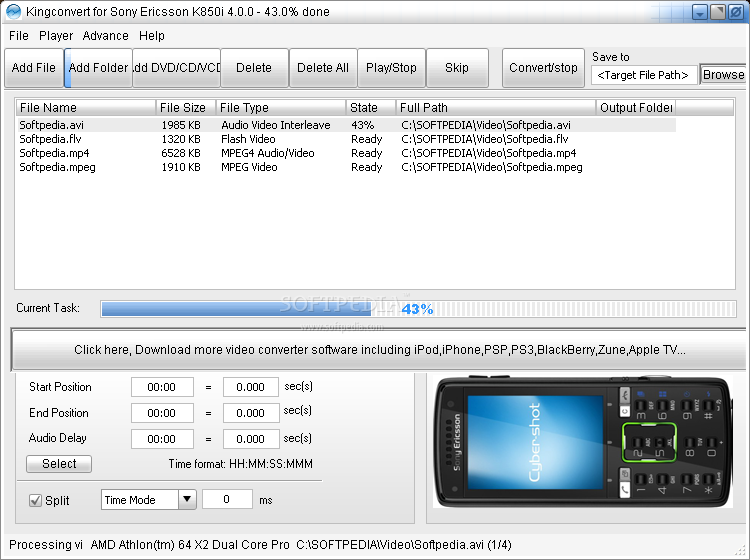Click the Add DVD/CD/VCD button
750x560 pixels.
[x=176, y=68]
